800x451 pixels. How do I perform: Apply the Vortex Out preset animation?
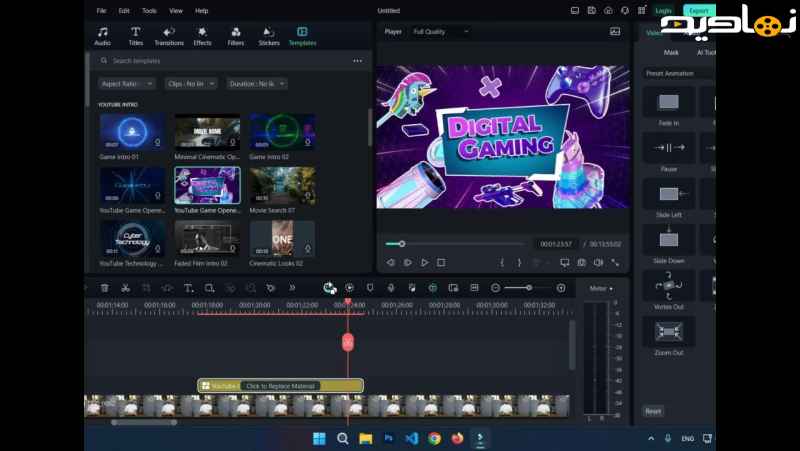click(668, 290)
